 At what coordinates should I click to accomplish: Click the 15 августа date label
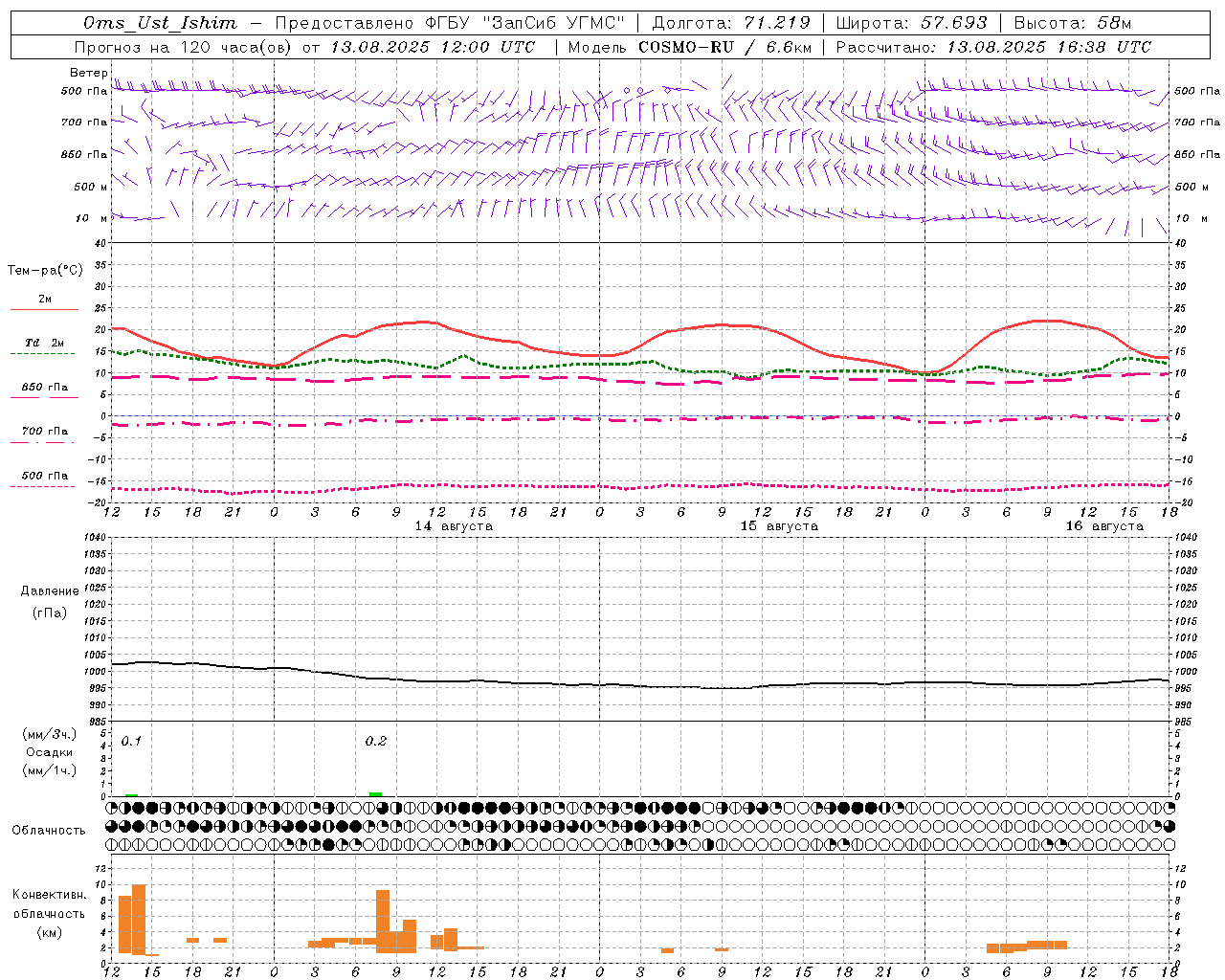click(x=779, y=526)
